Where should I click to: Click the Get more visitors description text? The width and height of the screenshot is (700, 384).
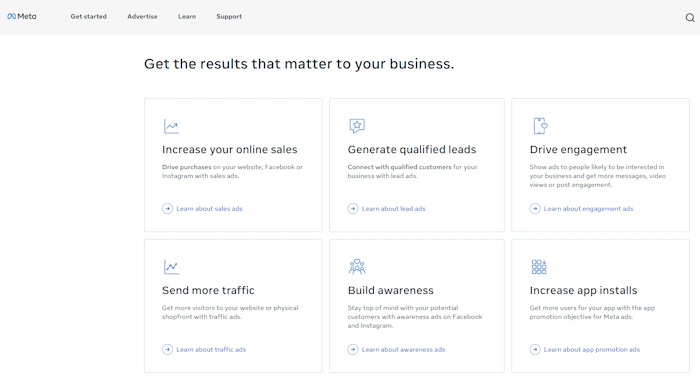click(x=230, y=312)
